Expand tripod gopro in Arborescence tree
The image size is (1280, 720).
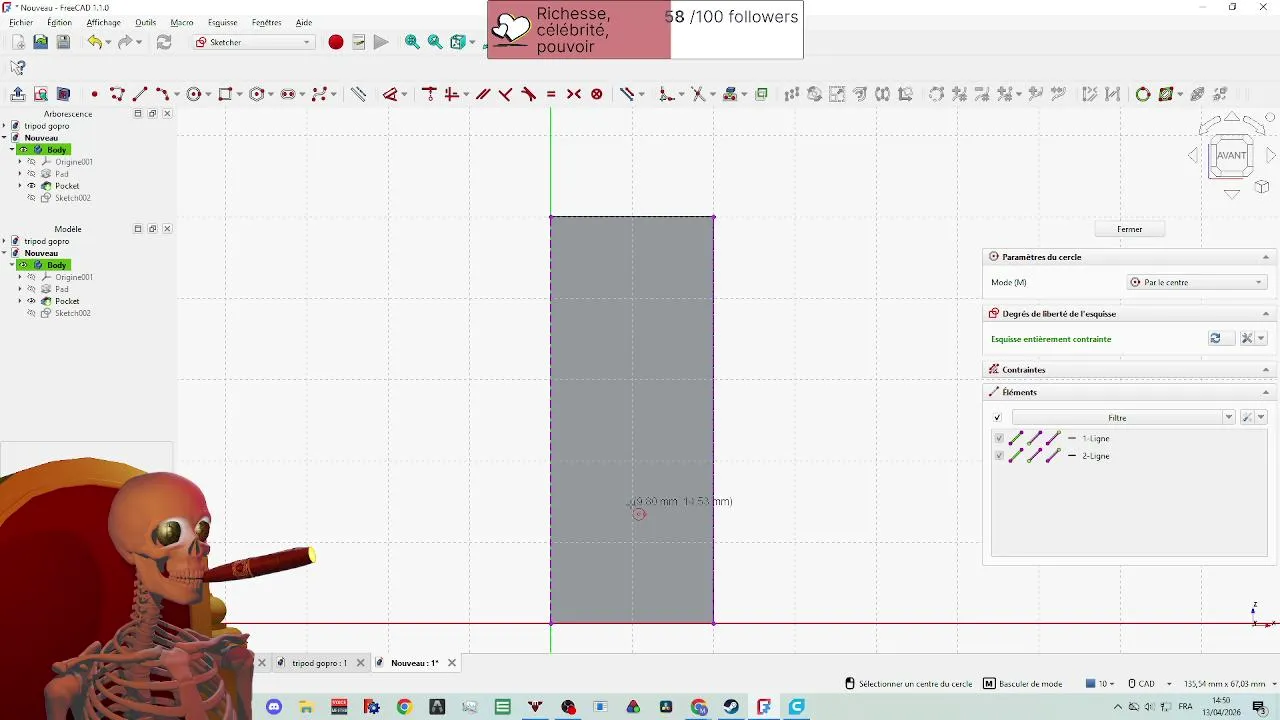[x=4, y=126]
